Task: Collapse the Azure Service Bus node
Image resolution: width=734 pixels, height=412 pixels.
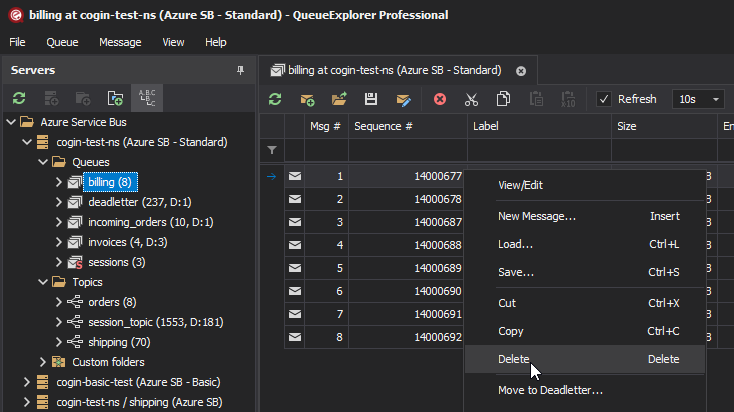Action: pyautogui.click(x=11, y=122)
